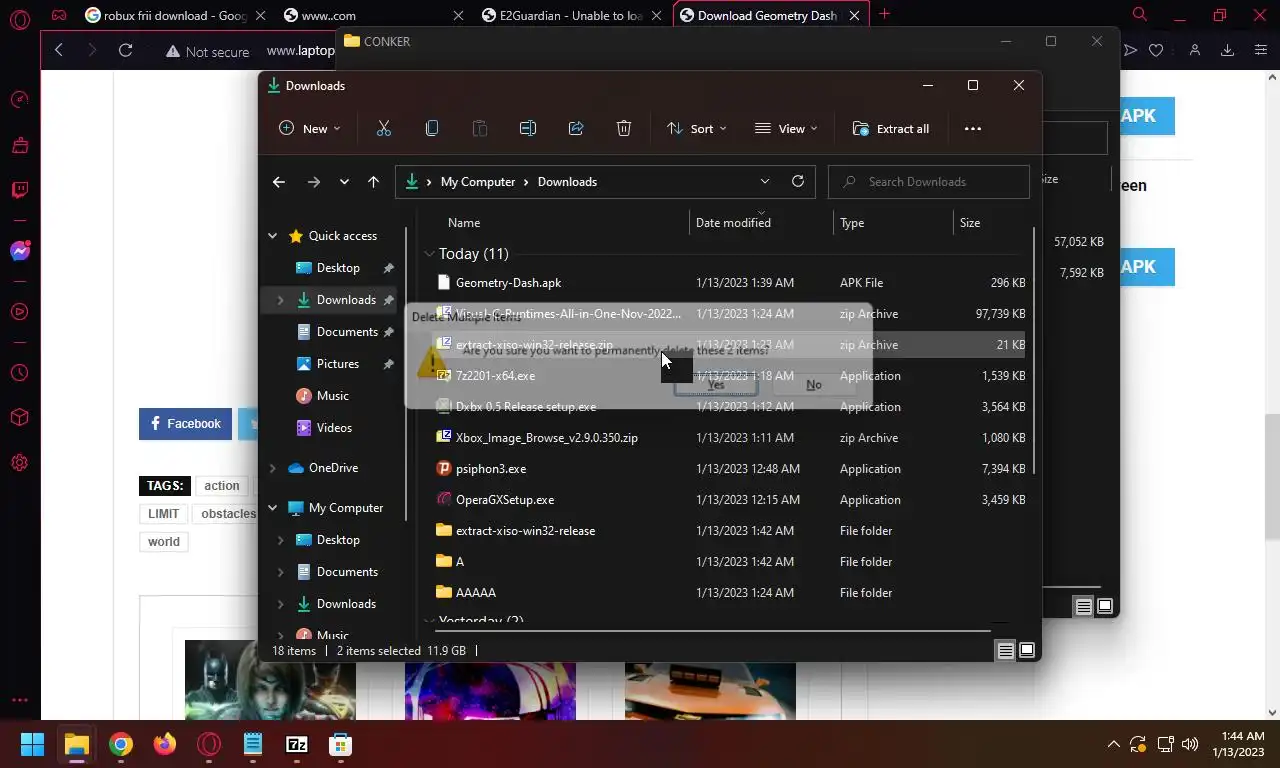This screenshot has height=768, width=1280.
Task: Expand Documents under My Computer
Action: (x=280, y=572)
